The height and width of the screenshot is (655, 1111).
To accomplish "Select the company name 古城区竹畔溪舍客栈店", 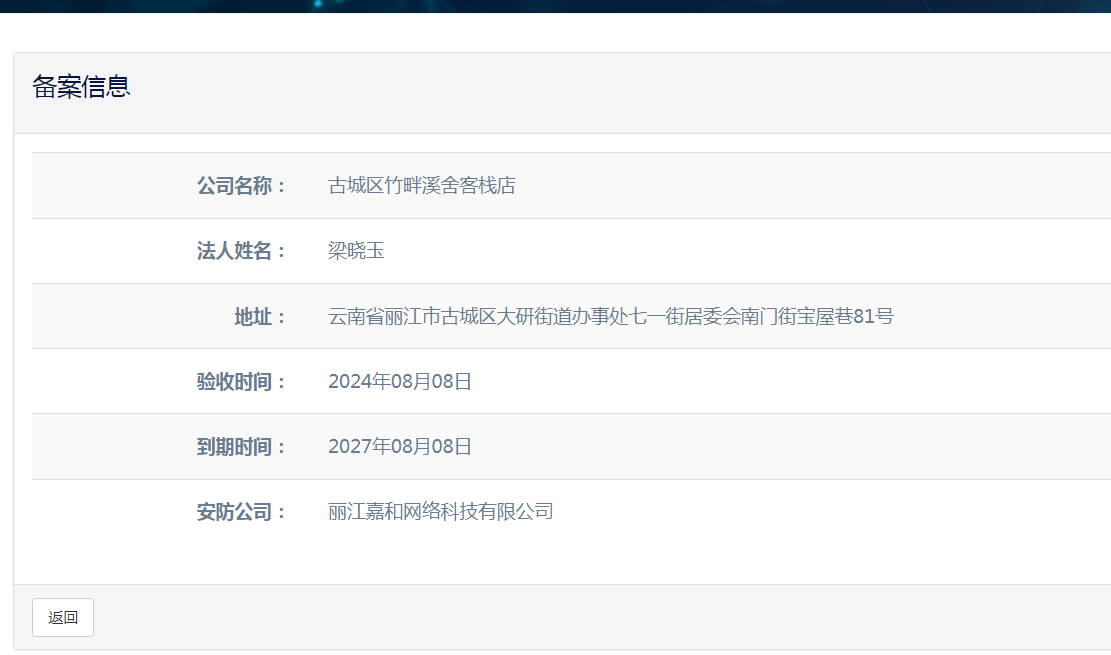I will (x=421, y=186).
